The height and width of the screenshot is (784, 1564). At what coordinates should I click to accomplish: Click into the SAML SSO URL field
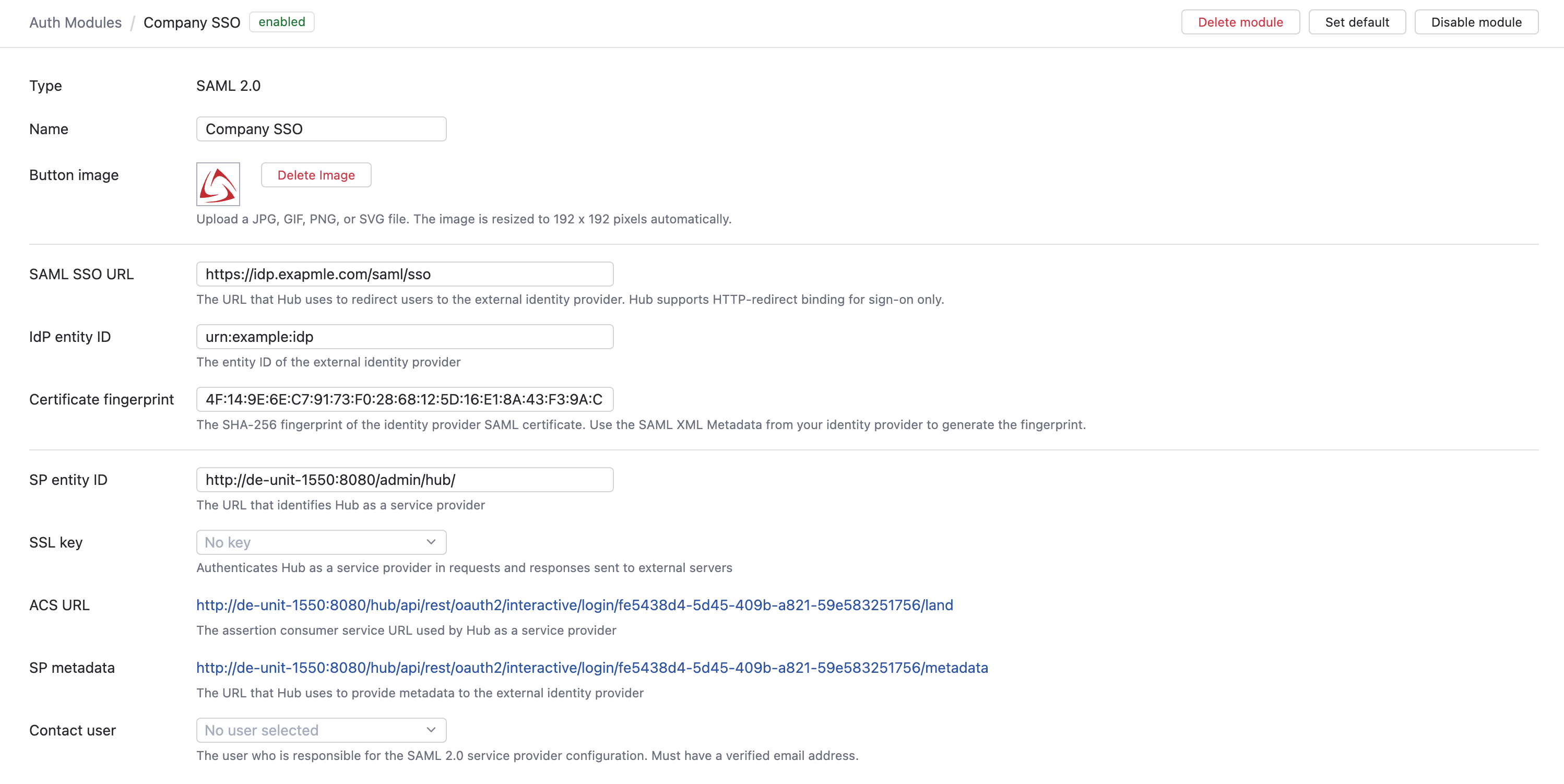pos(405,275)
